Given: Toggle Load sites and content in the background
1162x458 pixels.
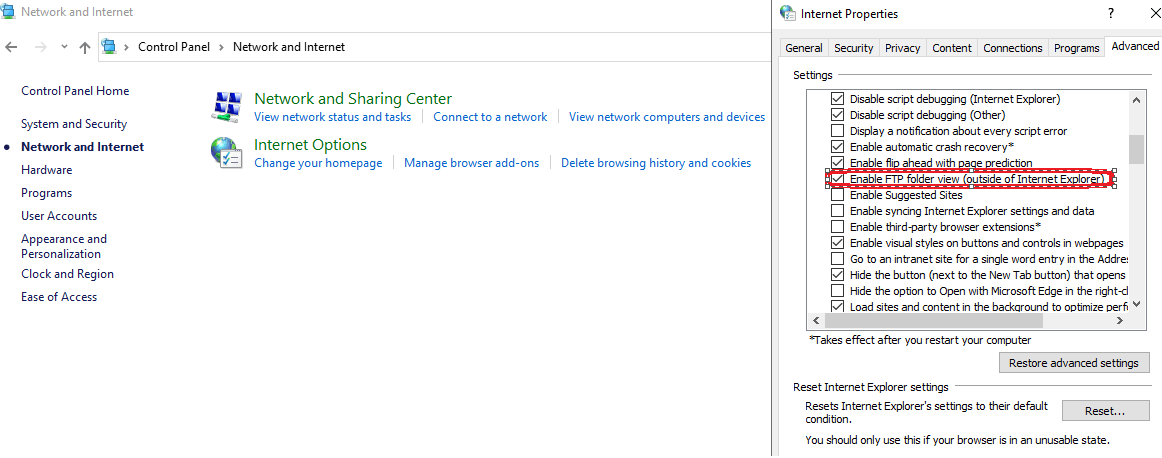Looking at the screenshot, I should (837, 306).
